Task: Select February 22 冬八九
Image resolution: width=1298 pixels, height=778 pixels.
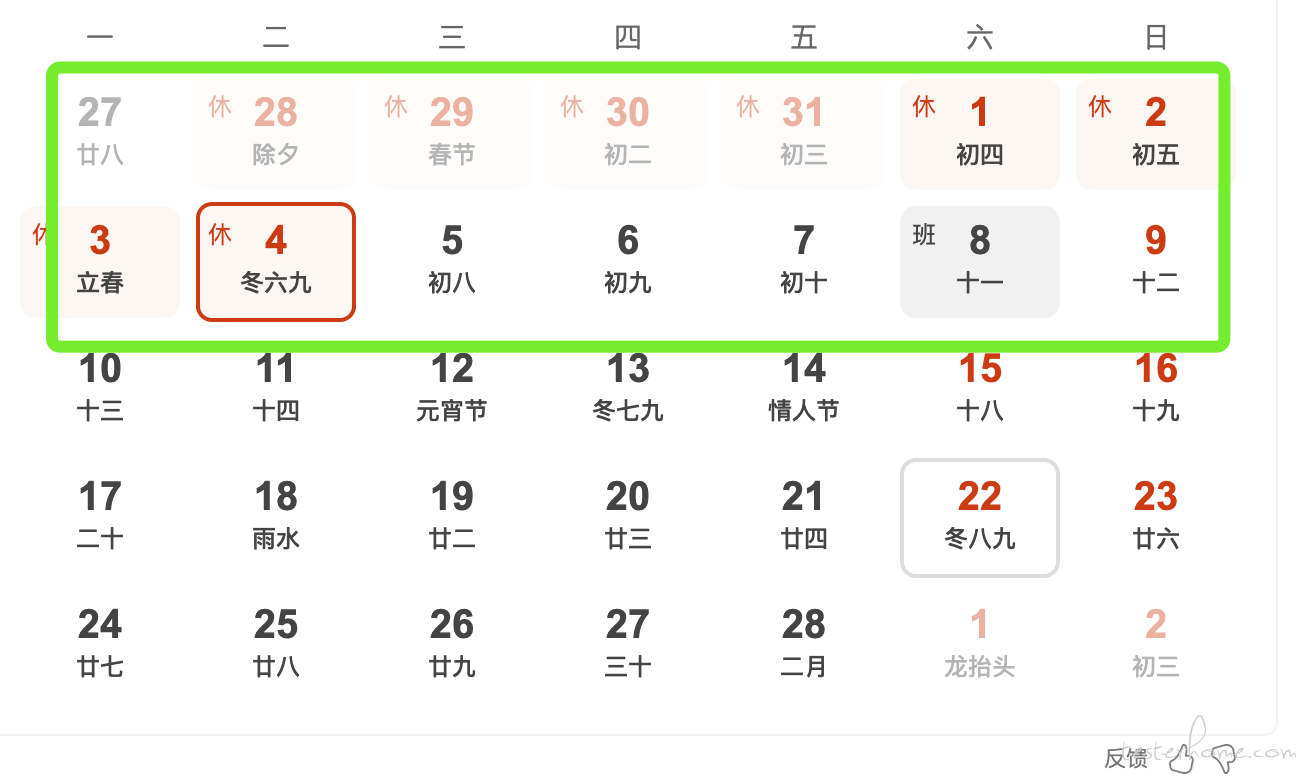Action: pyautogui.click(x=980, y=518)
